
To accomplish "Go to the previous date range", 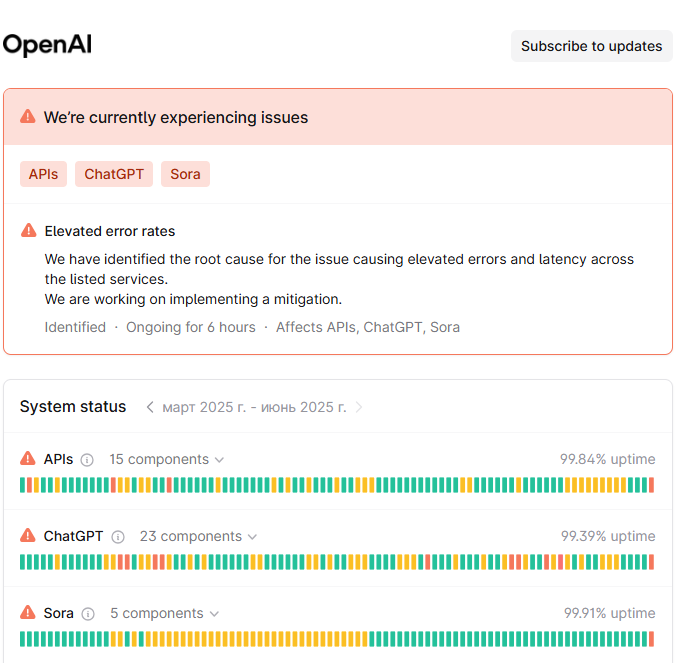I will (x=150, y=407).
